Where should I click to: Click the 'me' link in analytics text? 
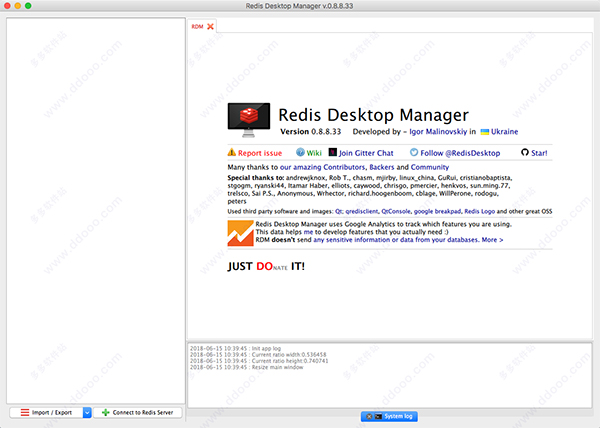[x=308, y=232]
